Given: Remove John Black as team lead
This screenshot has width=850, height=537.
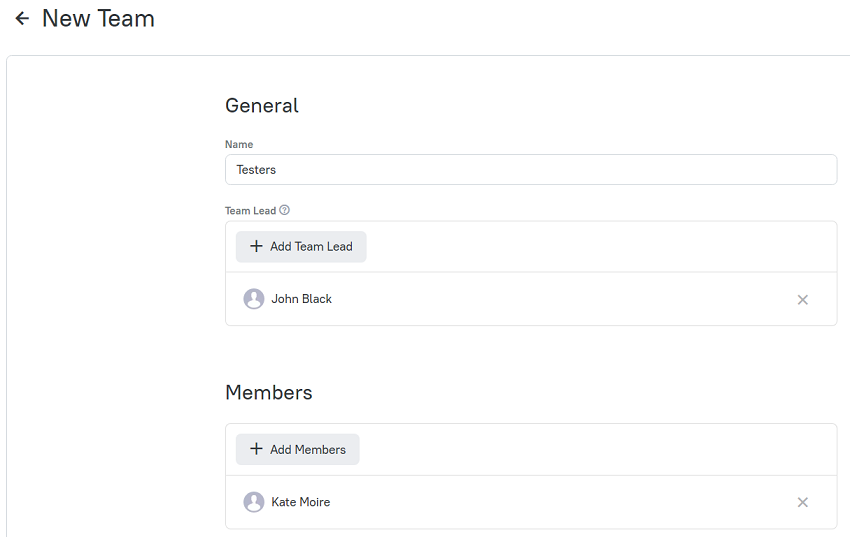Looking at the screenshot, I should [x=803, y=300].
